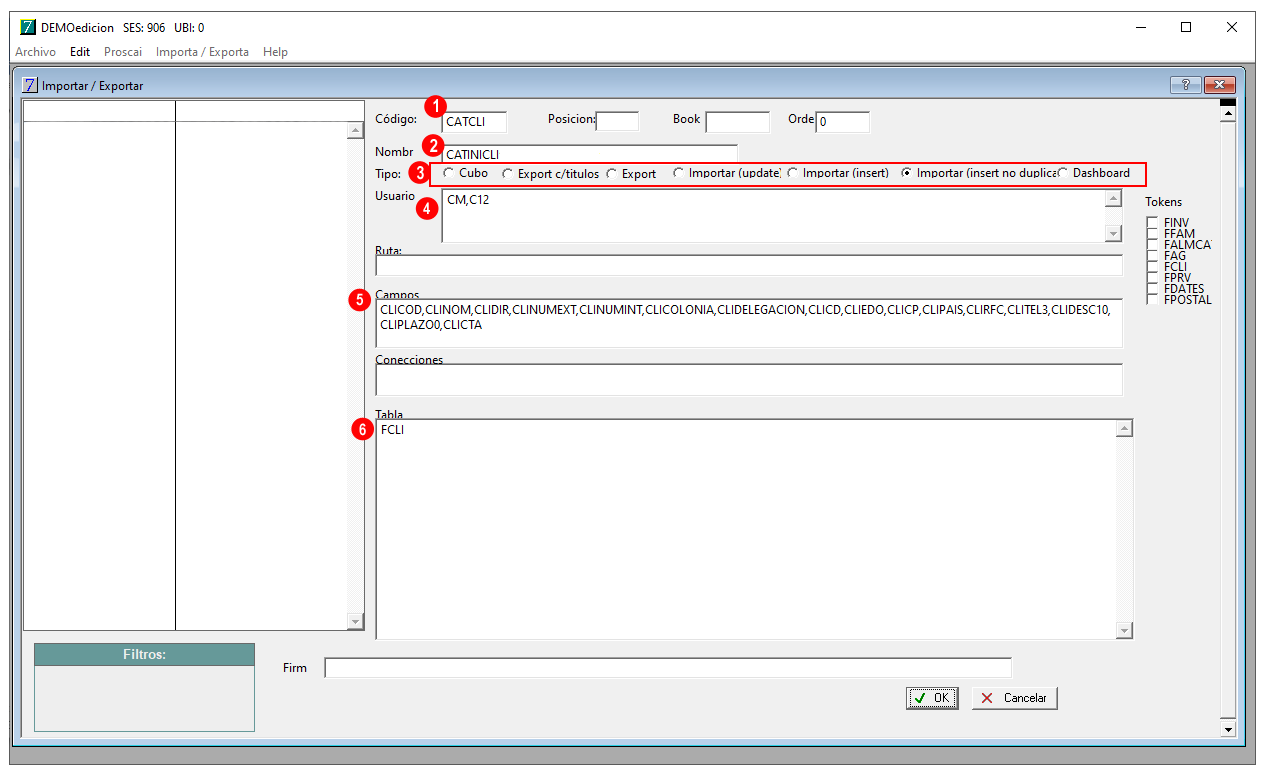Maximize the DEMOedicion main window
1262x771 pixels.
click(1186, 28)
